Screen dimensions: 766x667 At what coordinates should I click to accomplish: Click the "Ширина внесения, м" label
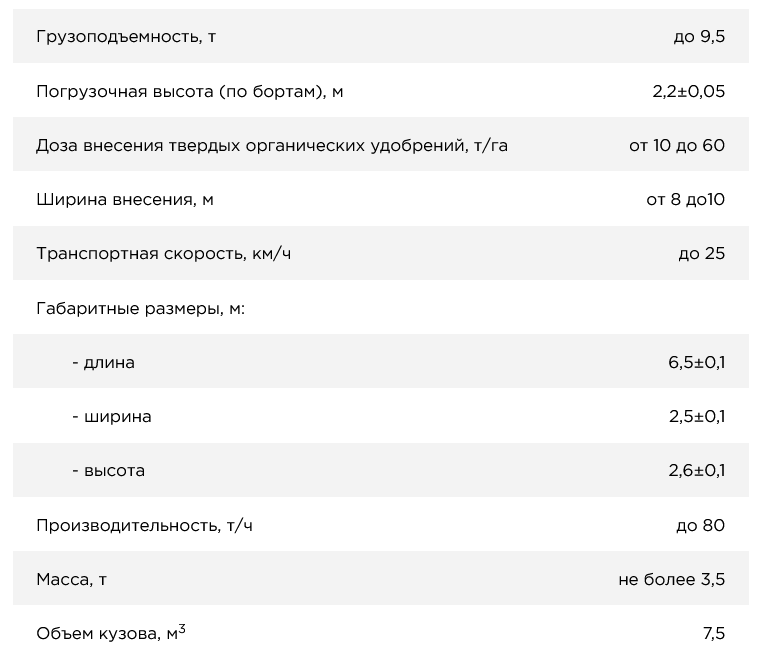click(125, 200)
